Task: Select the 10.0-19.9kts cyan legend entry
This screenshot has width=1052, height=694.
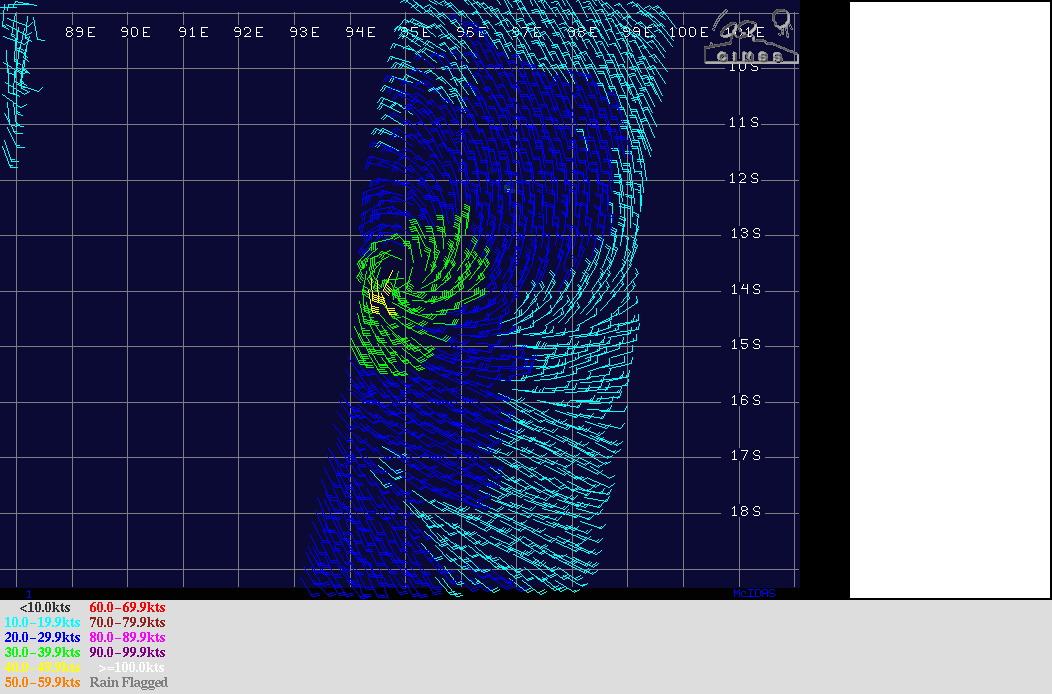Action: pyautogui.click(x=42, y=622)
